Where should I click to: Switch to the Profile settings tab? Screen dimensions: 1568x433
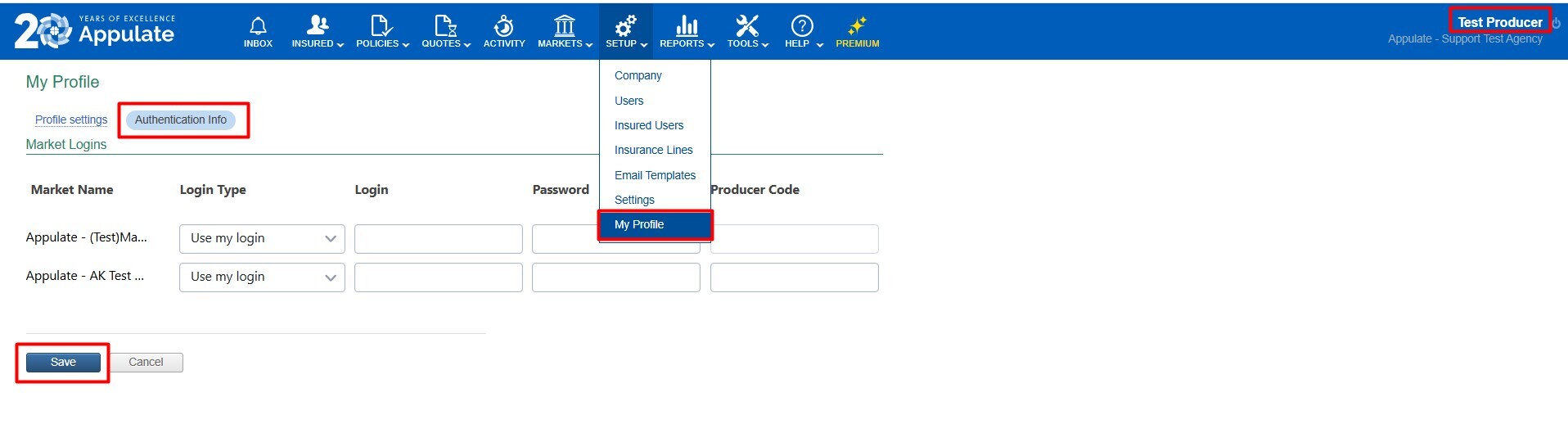pyautogui.click(x=71, y=120)
